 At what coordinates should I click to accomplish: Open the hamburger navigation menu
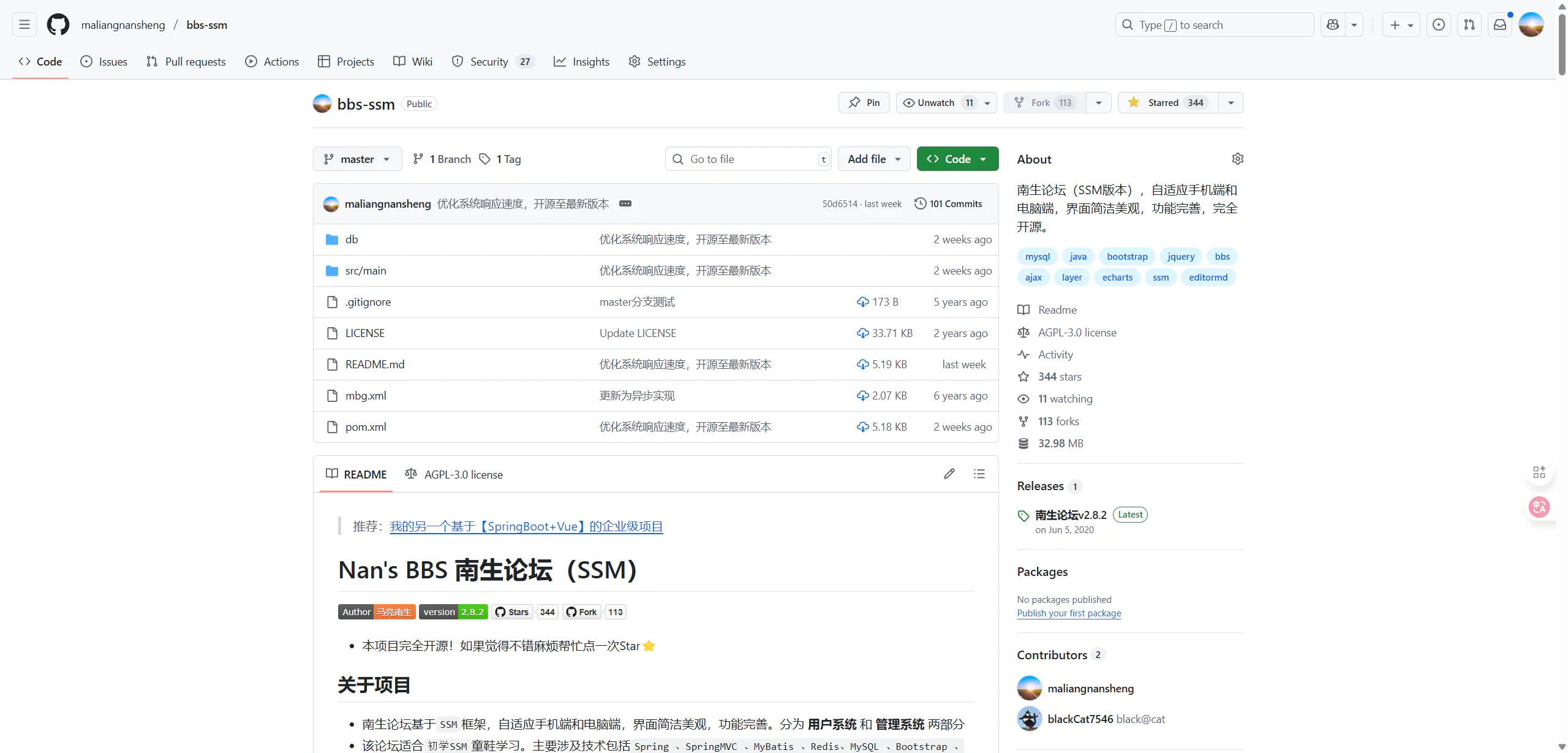pyautogui.click(x=24, y=25)
